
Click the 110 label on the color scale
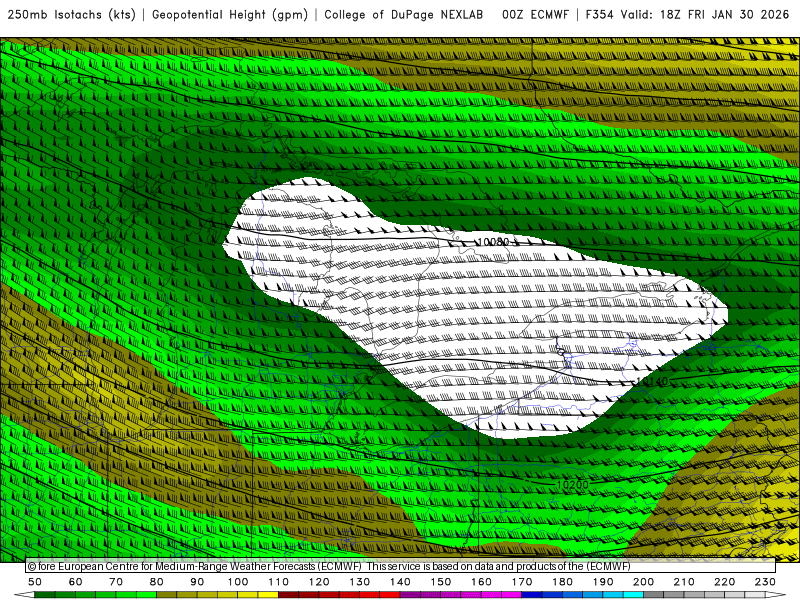(x=279, y=582)
